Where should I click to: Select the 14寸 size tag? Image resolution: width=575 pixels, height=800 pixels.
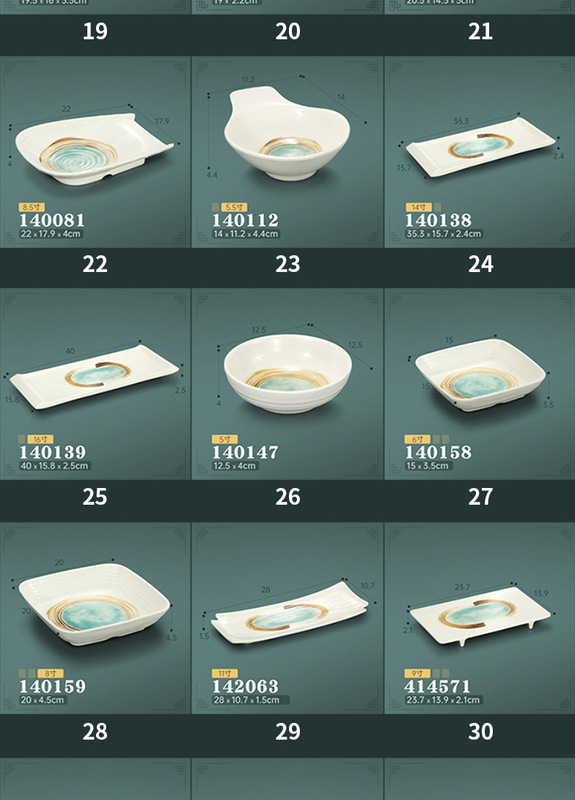[418, 207]
